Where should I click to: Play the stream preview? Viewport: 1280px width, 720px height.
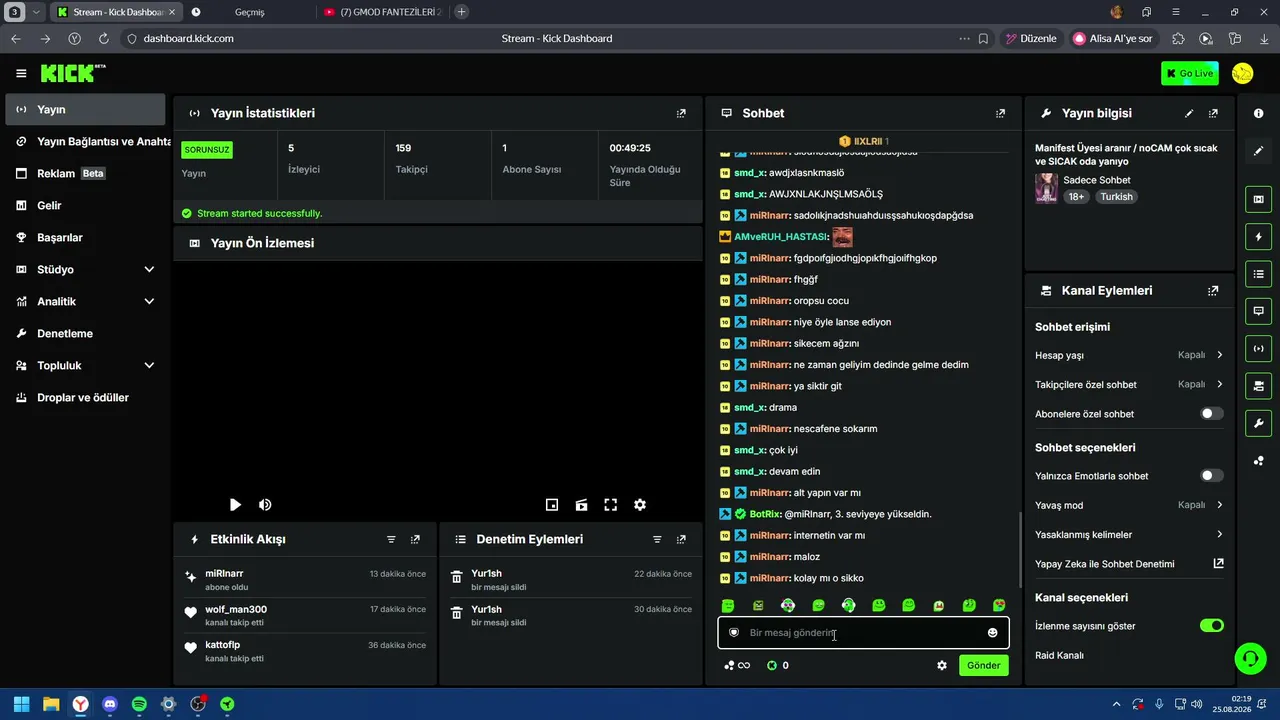click(x=235, y=505)
